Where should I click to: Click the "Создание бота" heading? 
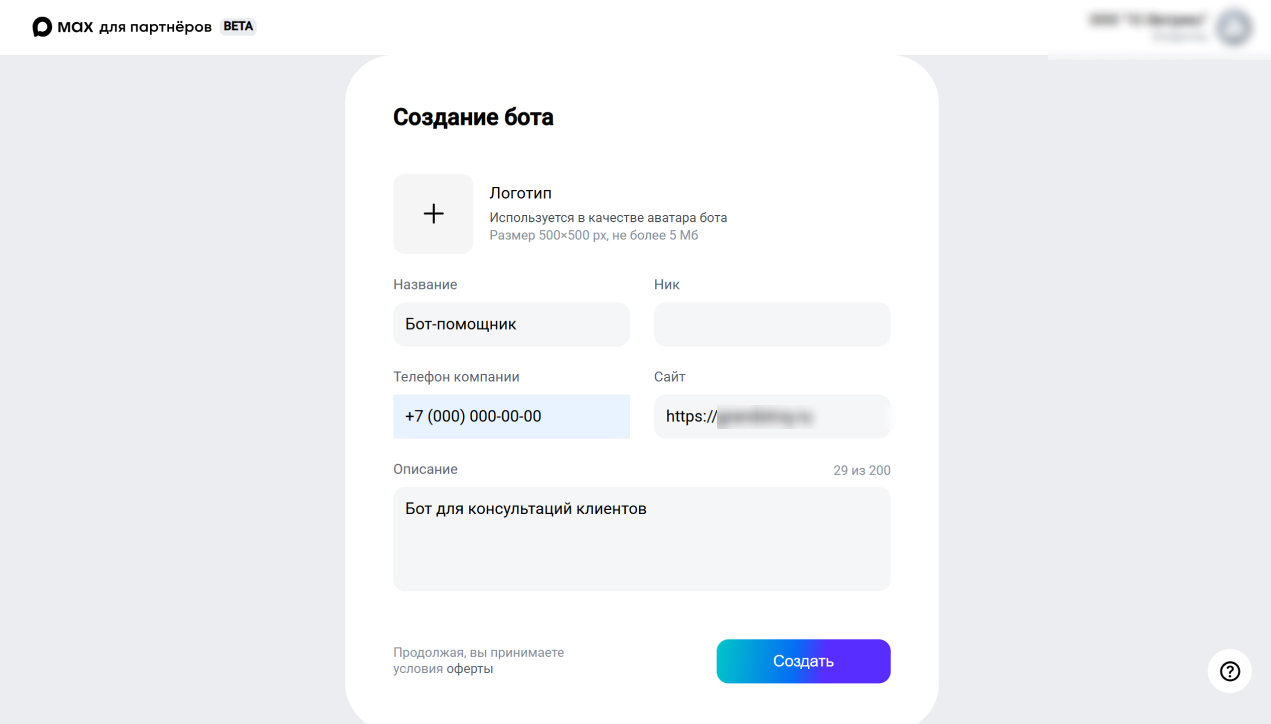473,117
